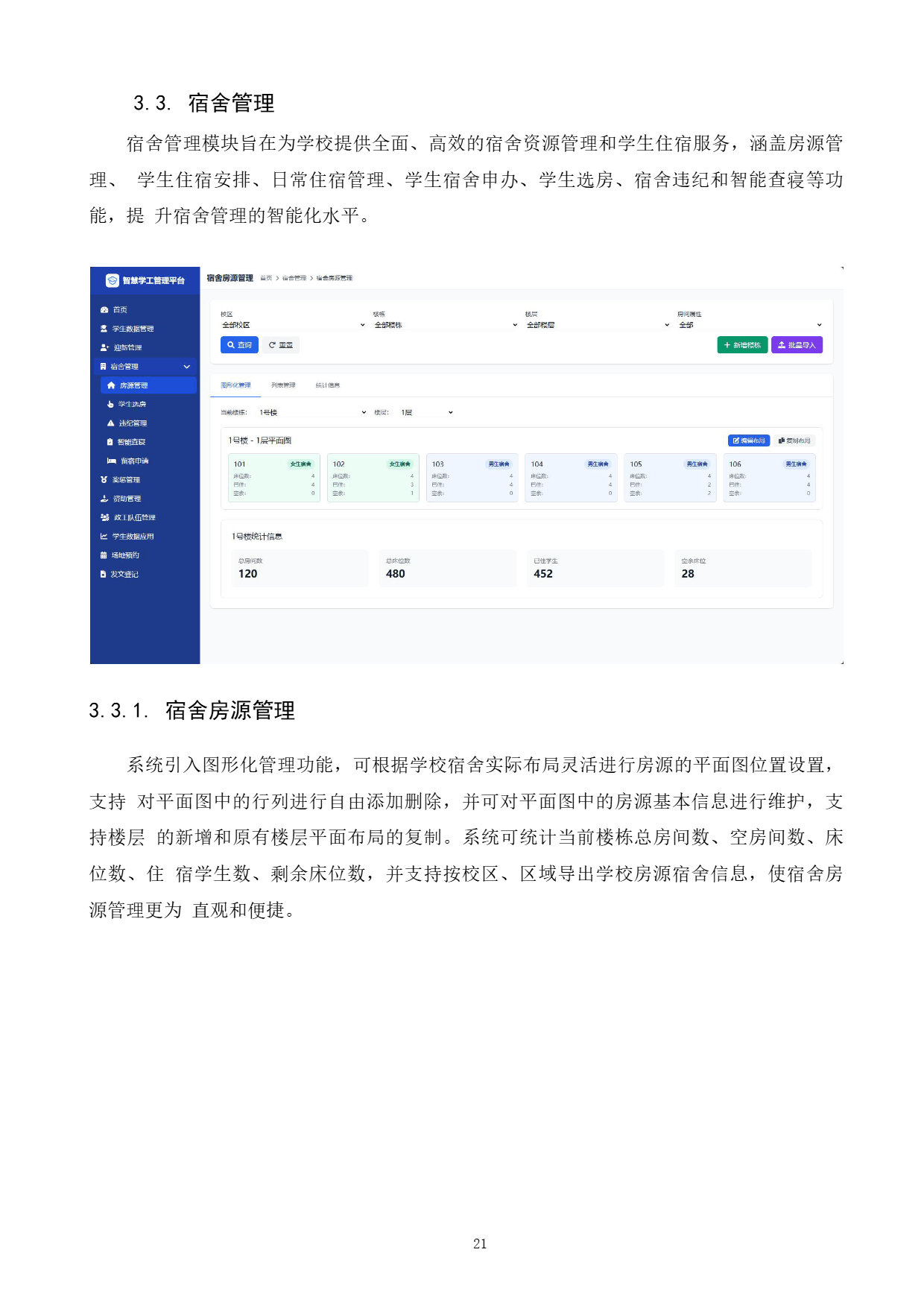Collapse the 宿舍管理 menu chevron
Screen dimensions: 924x1308
[187, 367]
